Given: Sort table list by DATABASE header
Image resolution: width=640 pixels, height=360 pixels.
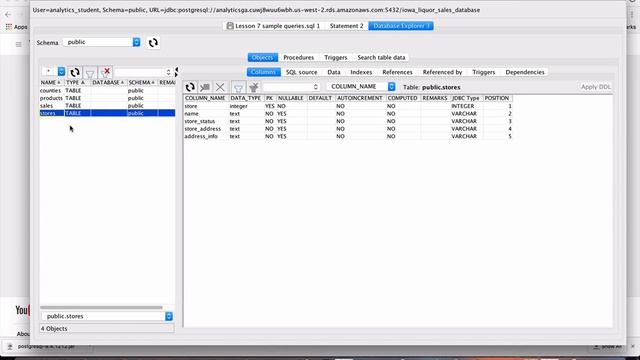Looking at the screenshot, I should tap(109, 82).
